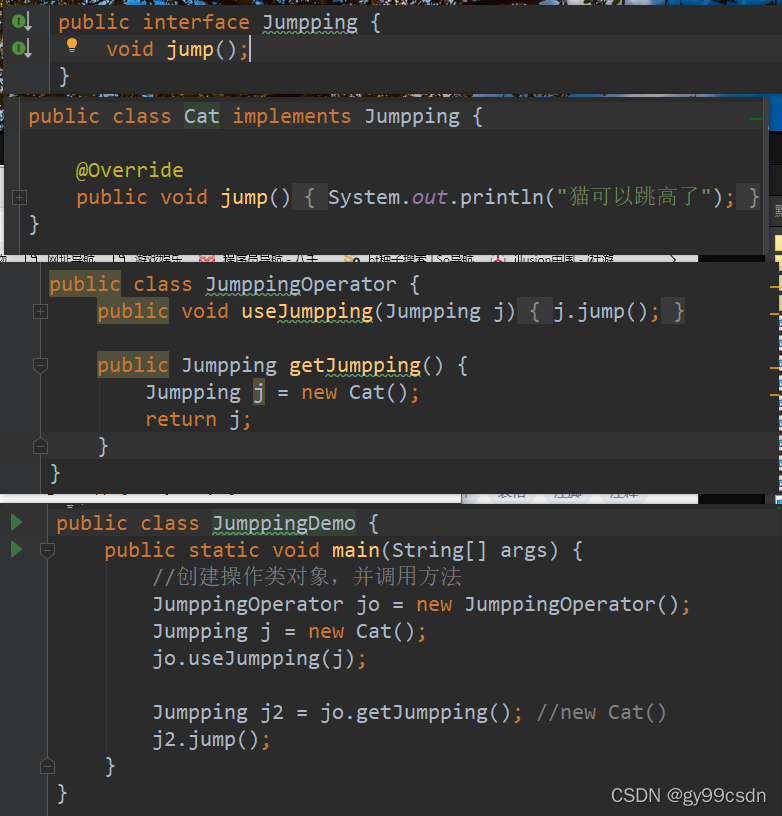
Task: Collapse main method fold at closing brace
Action: 47,767
